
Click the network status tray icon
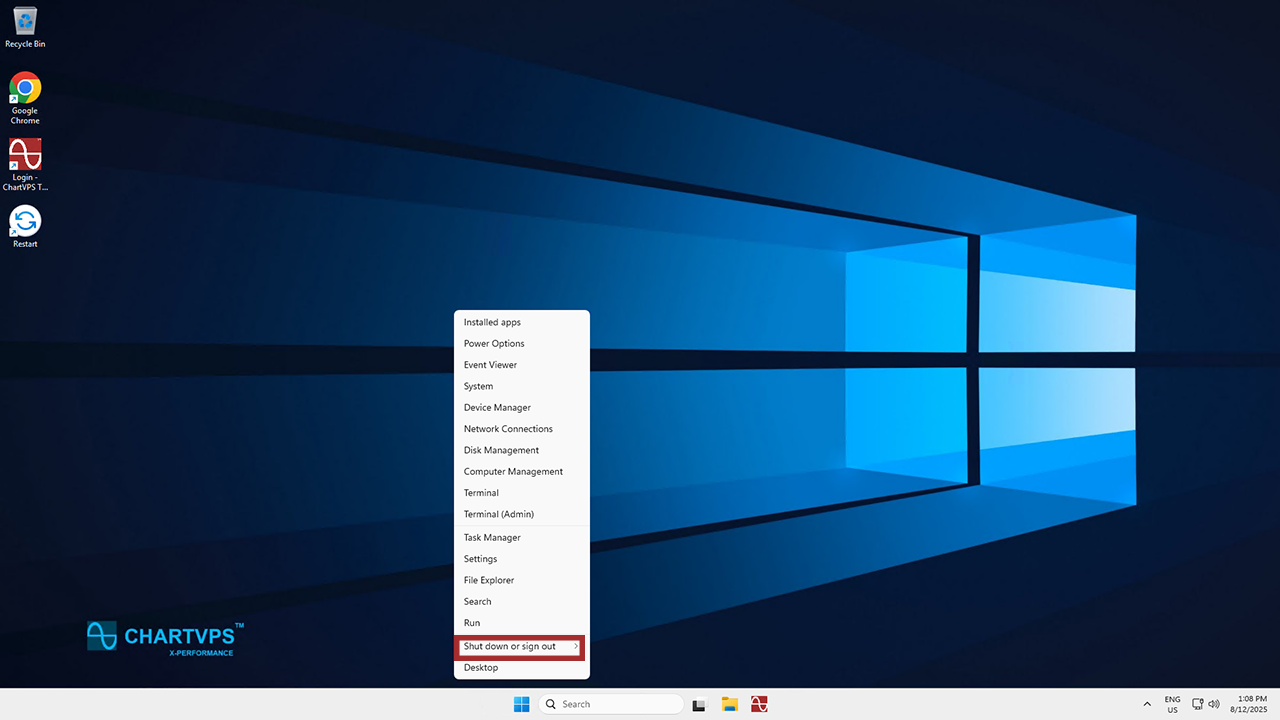[1197, 704]
